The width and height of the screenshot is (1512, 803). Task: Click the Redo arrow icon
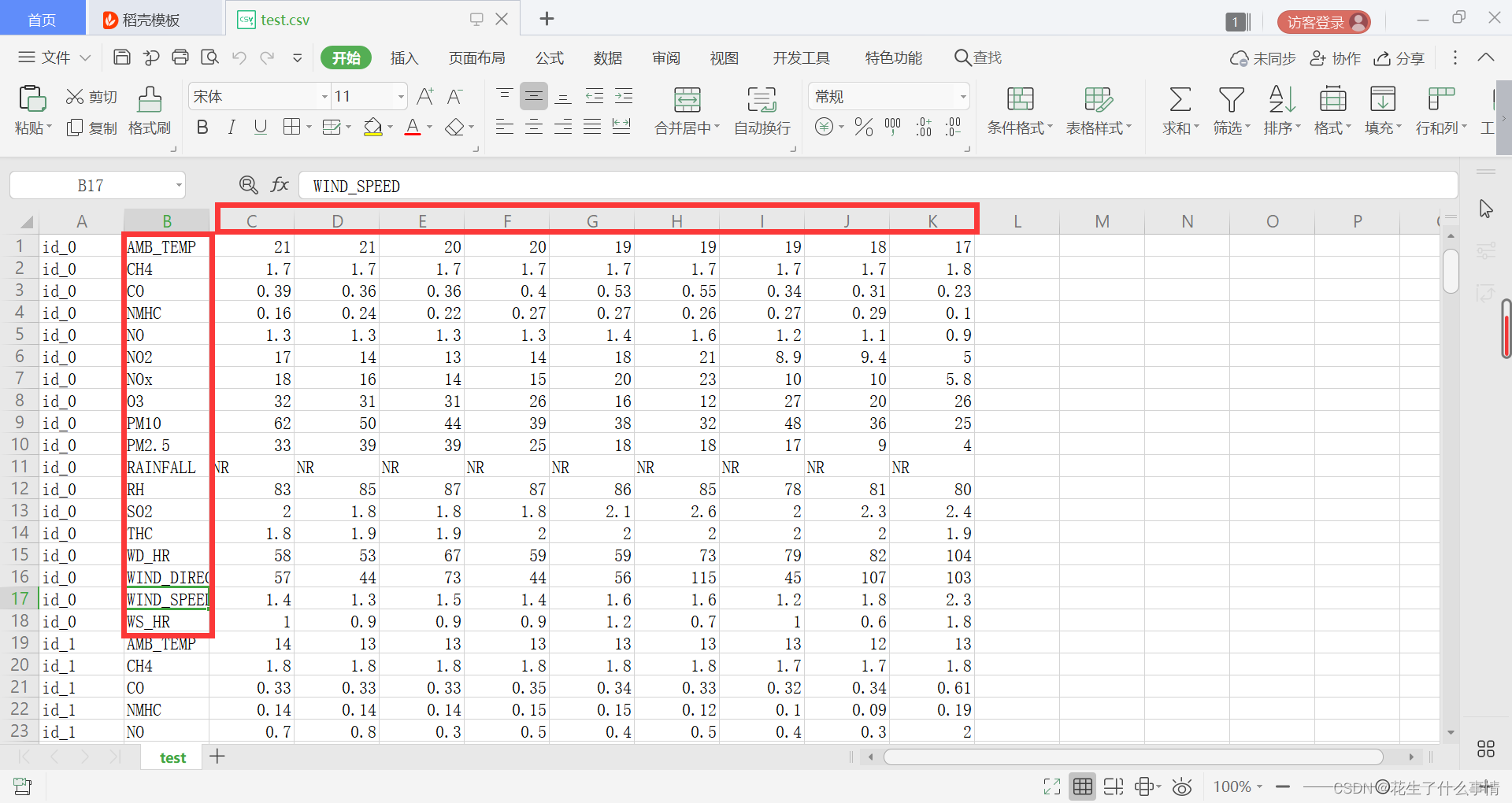point(268,57)
